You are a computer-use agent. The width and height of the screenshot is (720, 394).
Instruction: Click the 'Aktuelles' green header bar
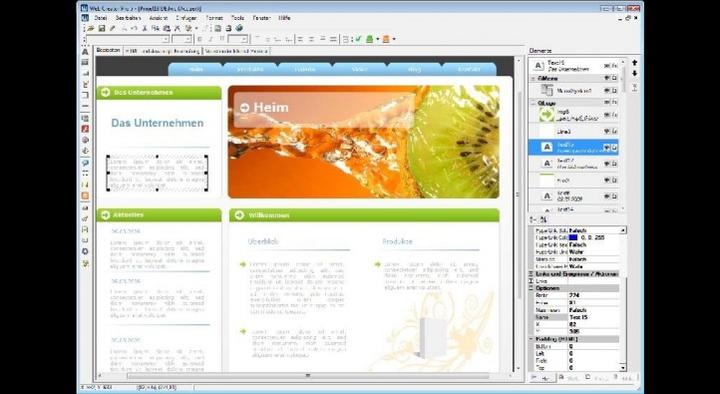(x=159, y=215)
